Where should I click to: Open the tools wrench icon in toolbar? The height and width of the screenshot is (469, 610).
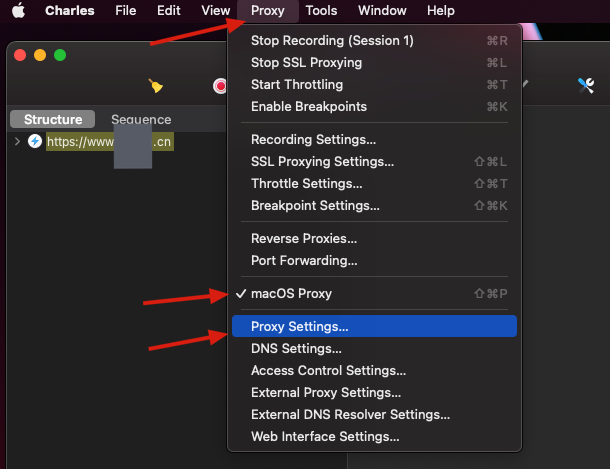click(x=585, y=86)
